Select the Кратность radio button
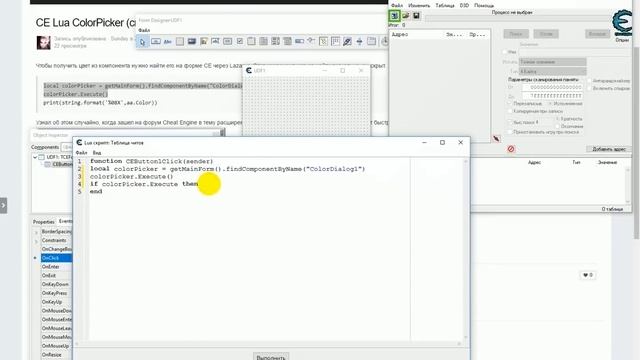 [x=557, y=119]
